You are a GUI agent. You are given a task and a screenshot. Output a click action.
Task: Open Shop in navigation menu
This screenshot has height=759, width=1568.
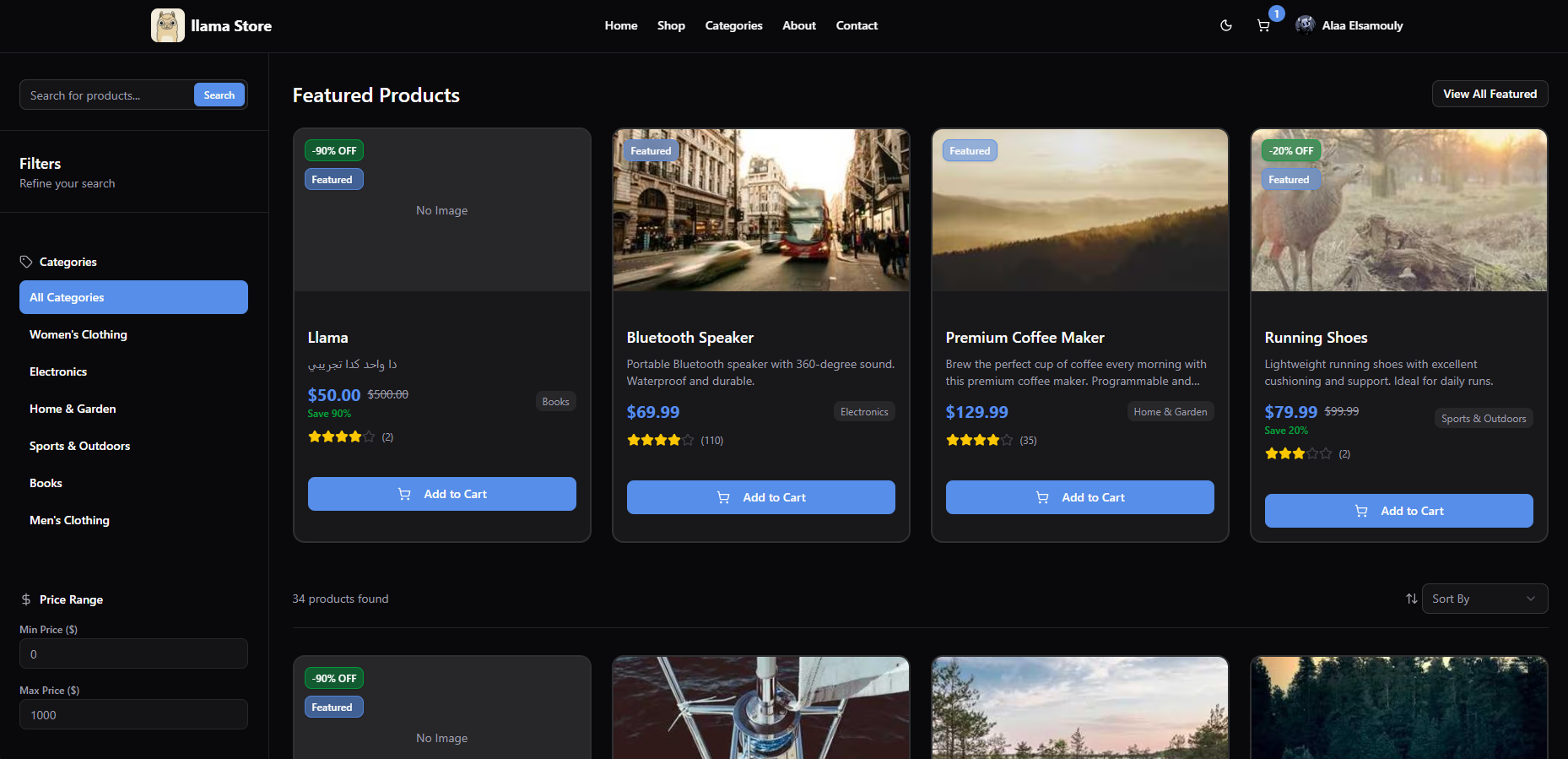671,25
